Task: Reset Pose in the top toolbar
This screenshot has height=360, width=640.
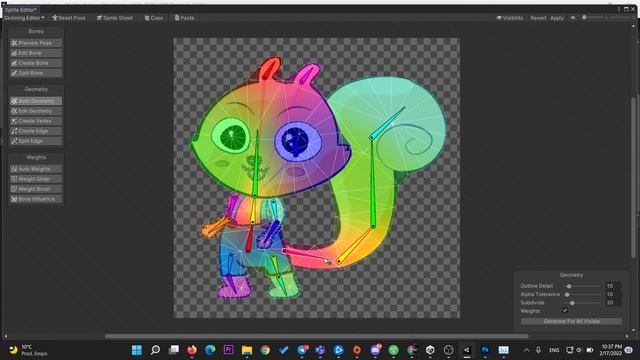Action: click(69, 18)
